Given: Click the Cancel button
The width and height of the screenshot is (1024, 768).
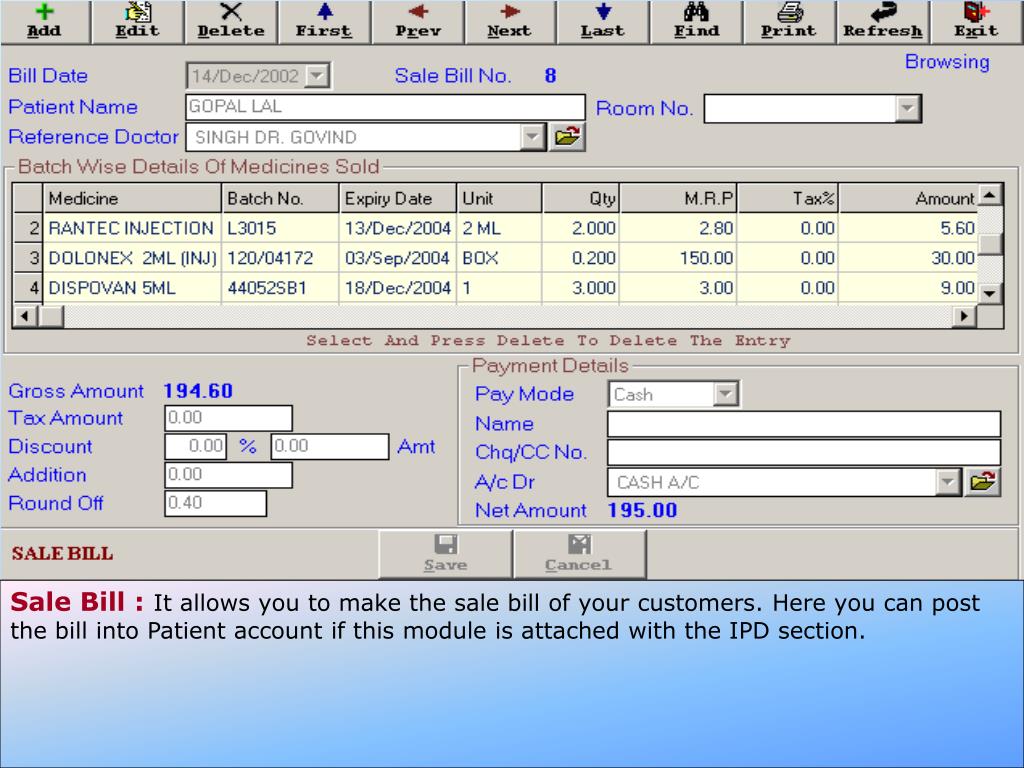Looking at the screenshot, I should pyautogui.click(x=579, y=554).
